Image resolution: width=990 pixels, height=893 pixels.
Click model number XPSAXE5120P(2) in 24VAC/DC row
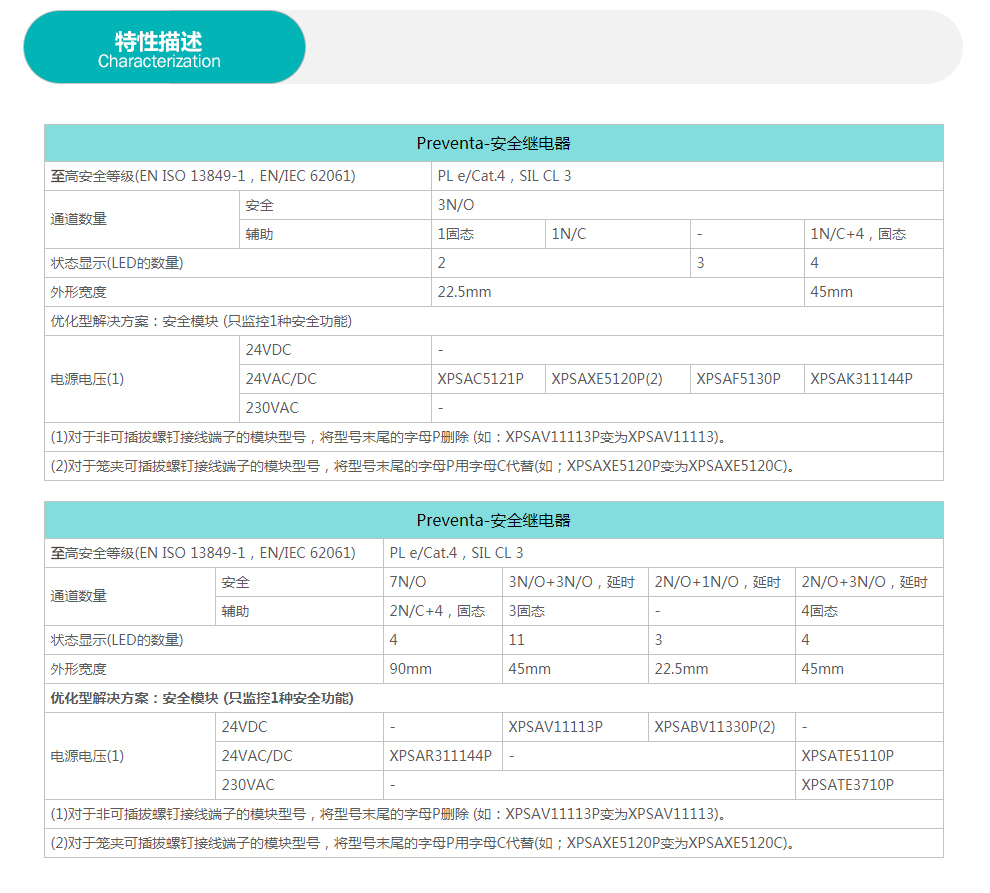click(x=607, y=379)
